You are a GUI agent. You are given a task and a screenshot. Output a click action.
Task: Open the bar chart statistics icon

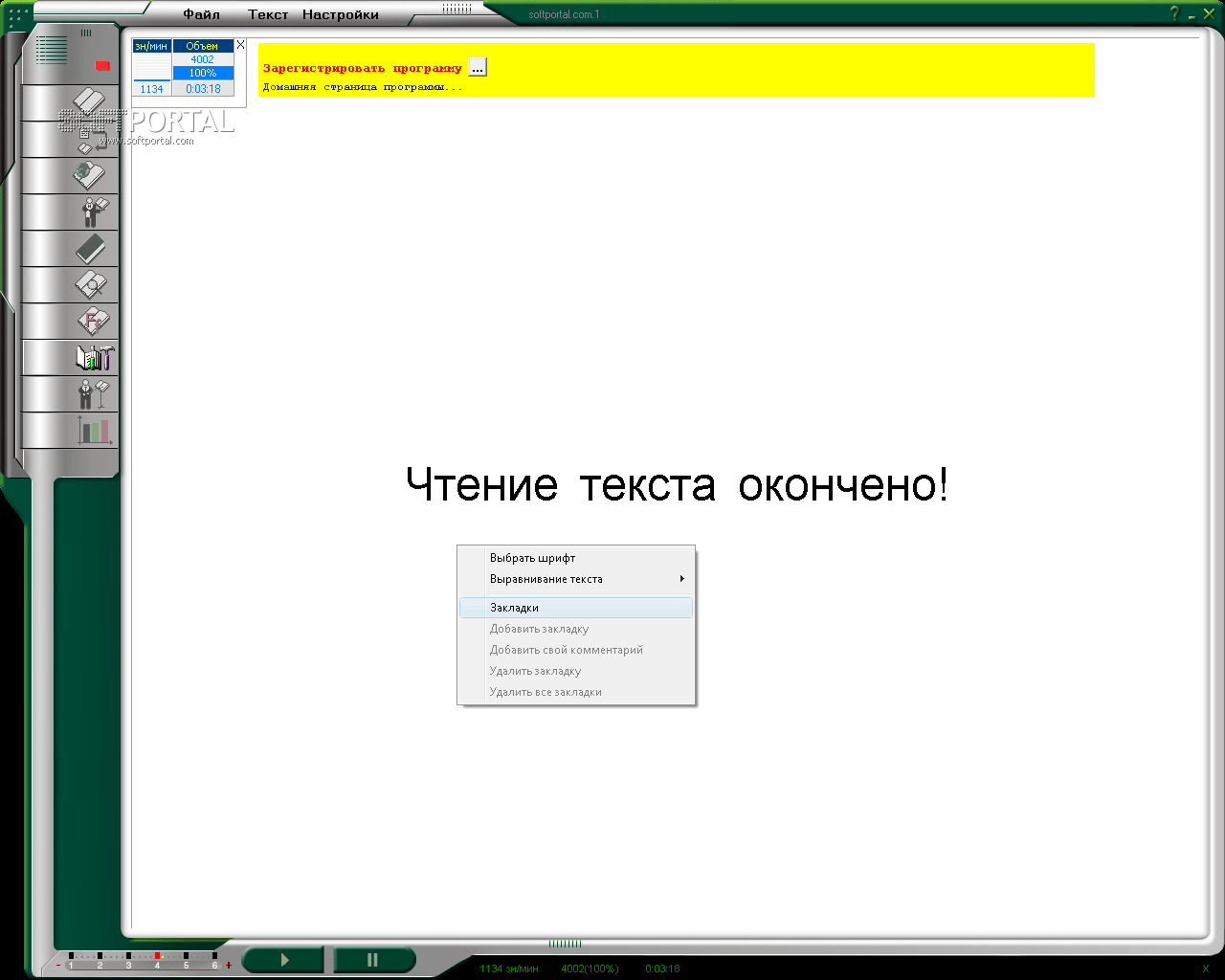click(x=95, y=431)
